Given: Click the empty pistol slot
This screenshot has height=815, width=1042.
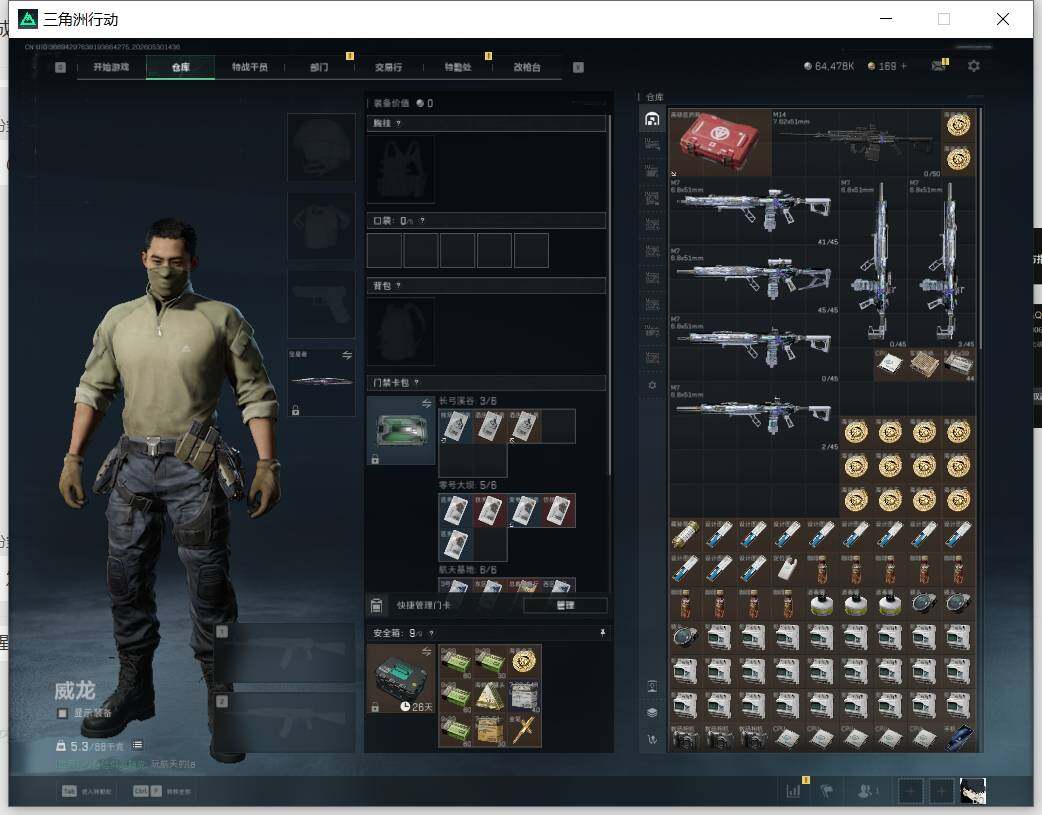Looking at the screenshot, I should coord(321,304).
